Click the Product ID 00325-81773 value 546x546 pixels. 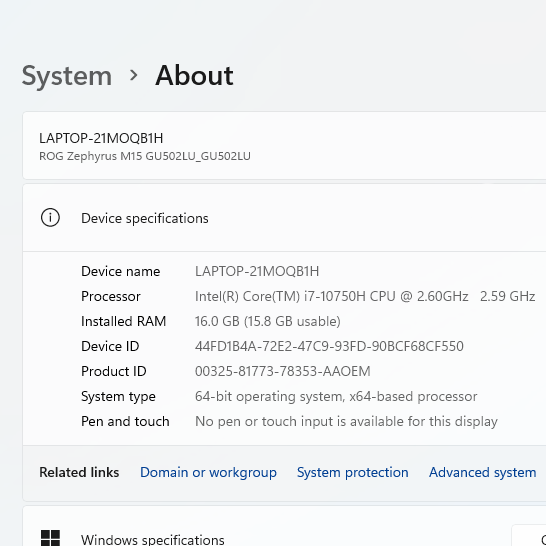283,371
